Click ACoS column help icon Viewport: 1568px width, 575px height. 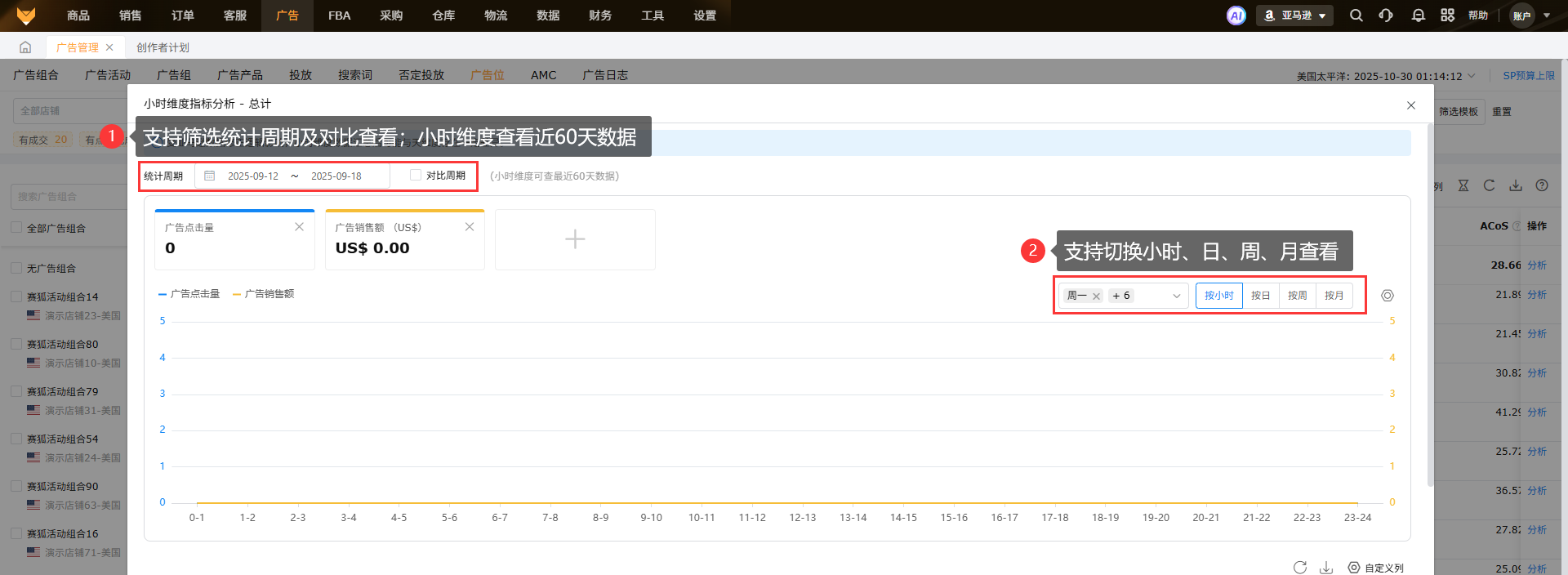(1517, 226)
